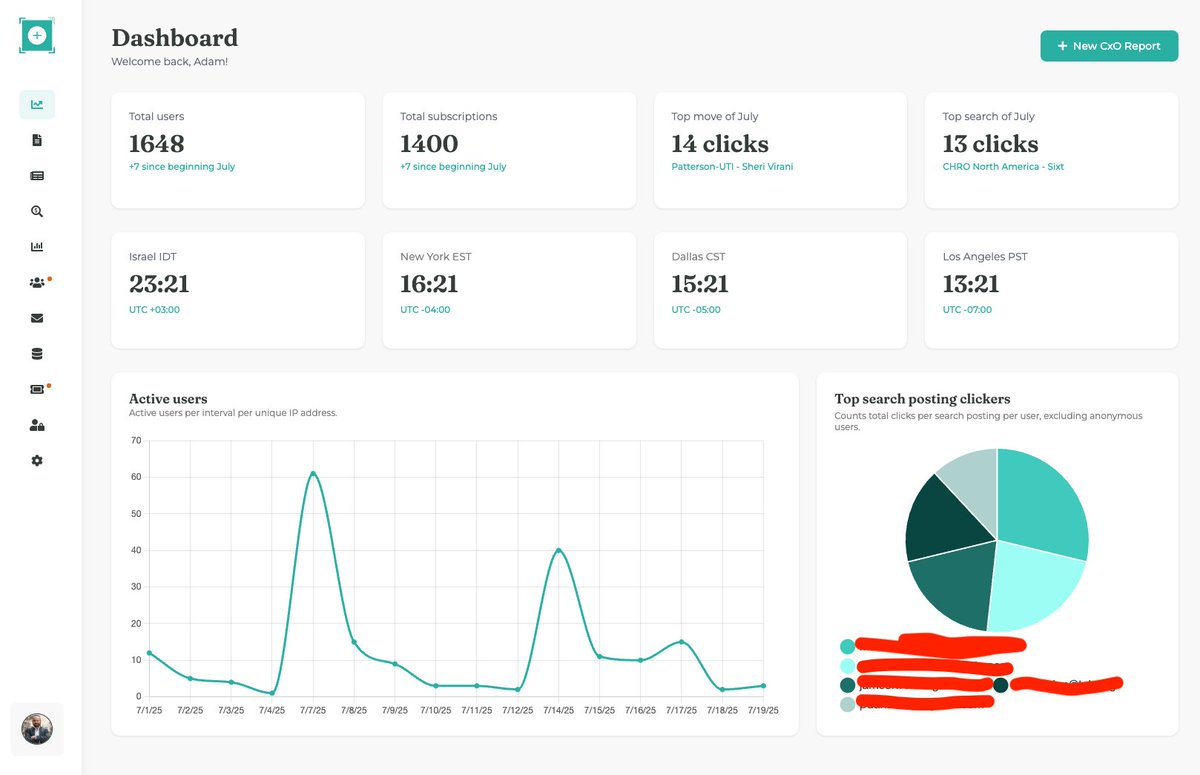Screen dimensions: 1200x775
Task: Click the app logo with plus sign
Action: point(37,35)
